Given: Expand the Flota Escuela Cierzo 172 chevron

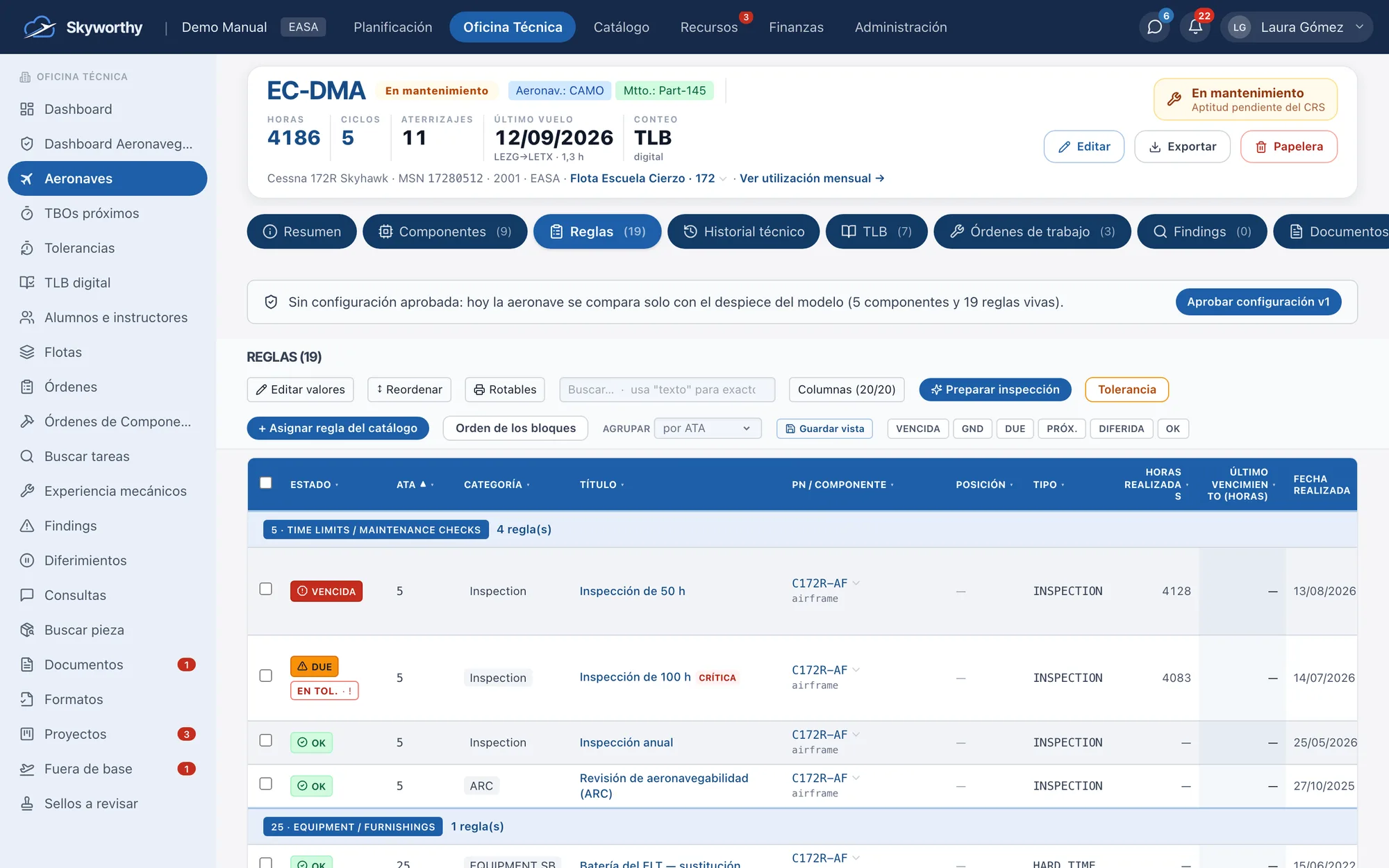Looking at the screenshot, I should pos(723,179).
